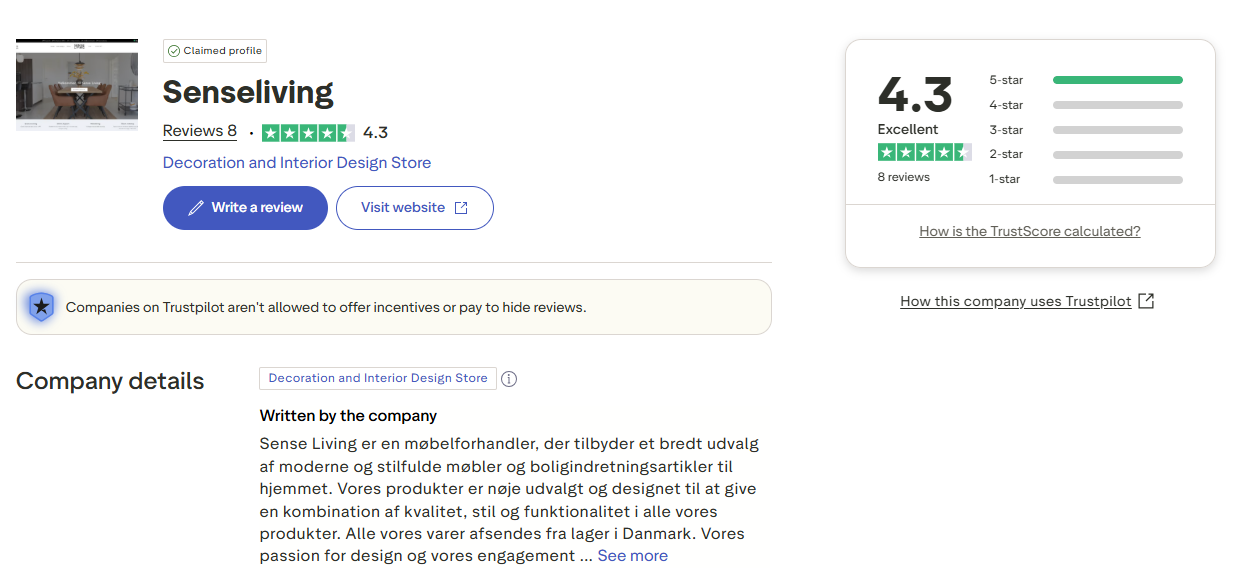Open the Decoration and Interior Design Store tag

tap(378, 378)
